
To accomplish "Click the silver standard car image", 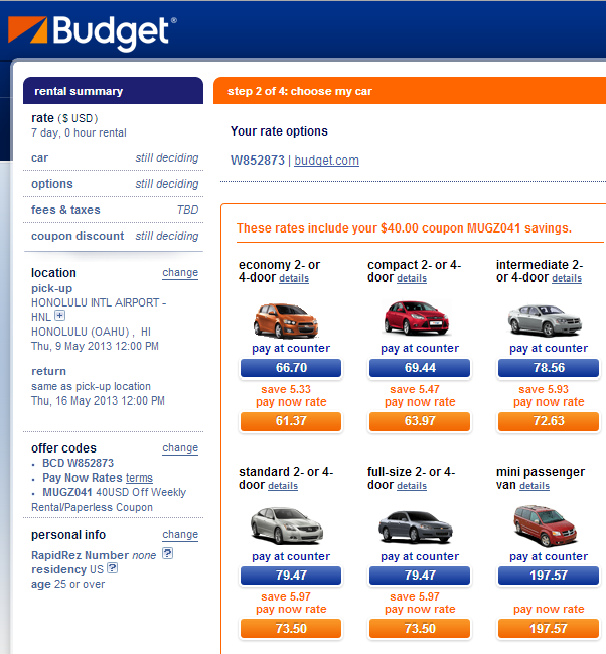I will pyautogui.click(x=287, y=526).
